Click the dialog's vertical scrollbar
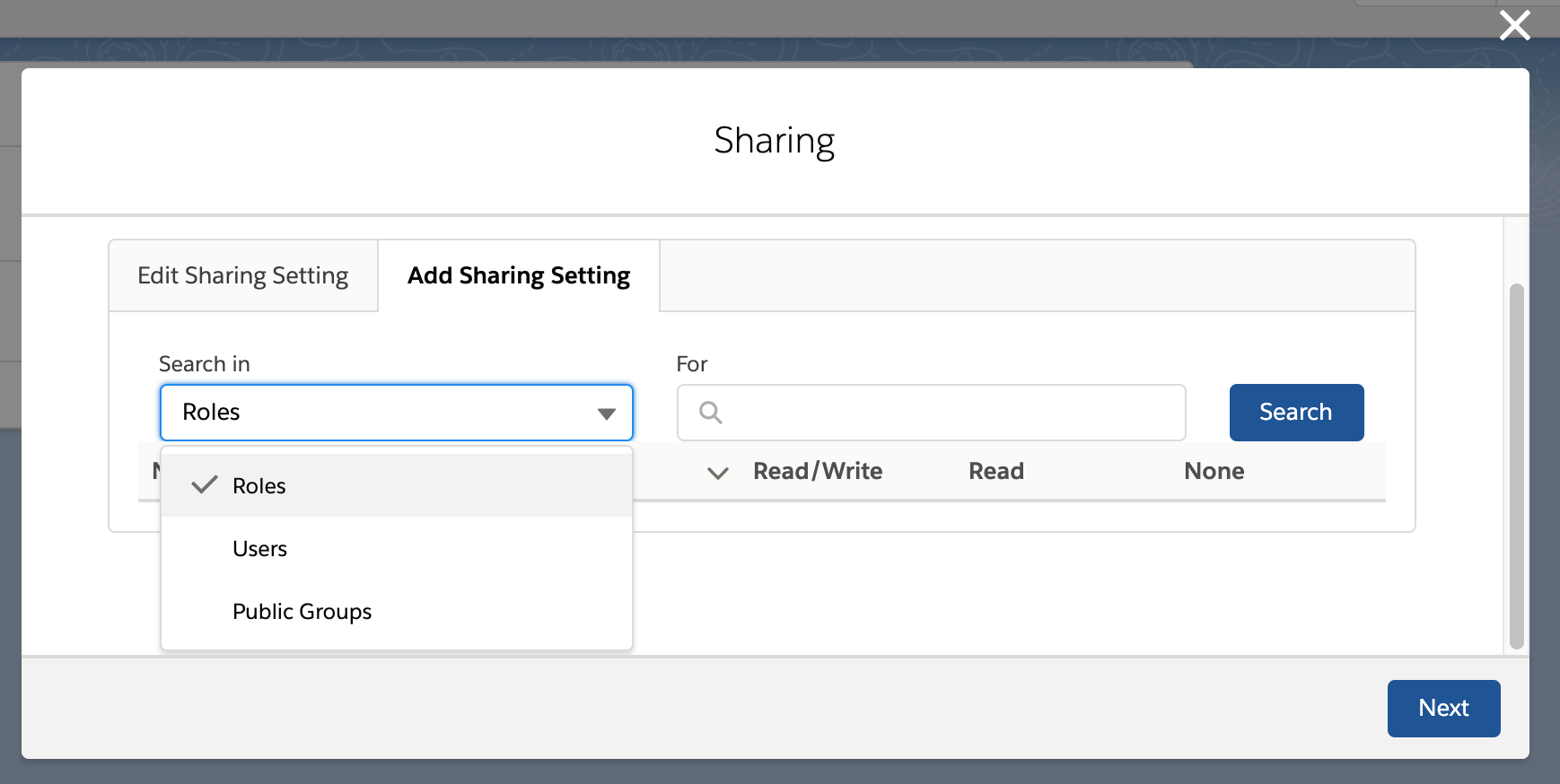This screenshot has width=1560, height=784. click(x=1517, y=466)
